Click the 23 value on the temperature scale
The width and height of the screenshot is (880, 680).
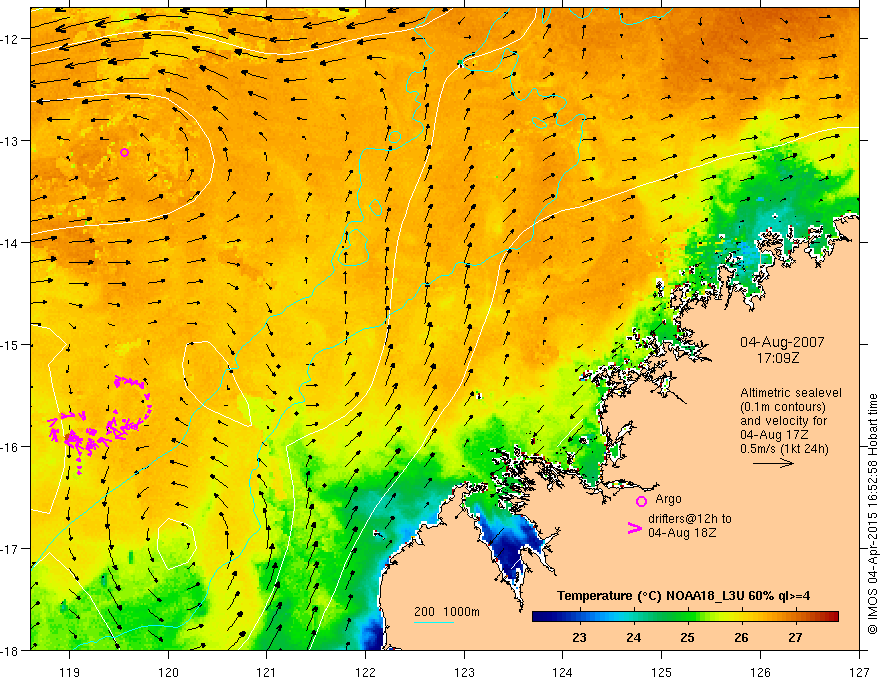coord(579,637)
